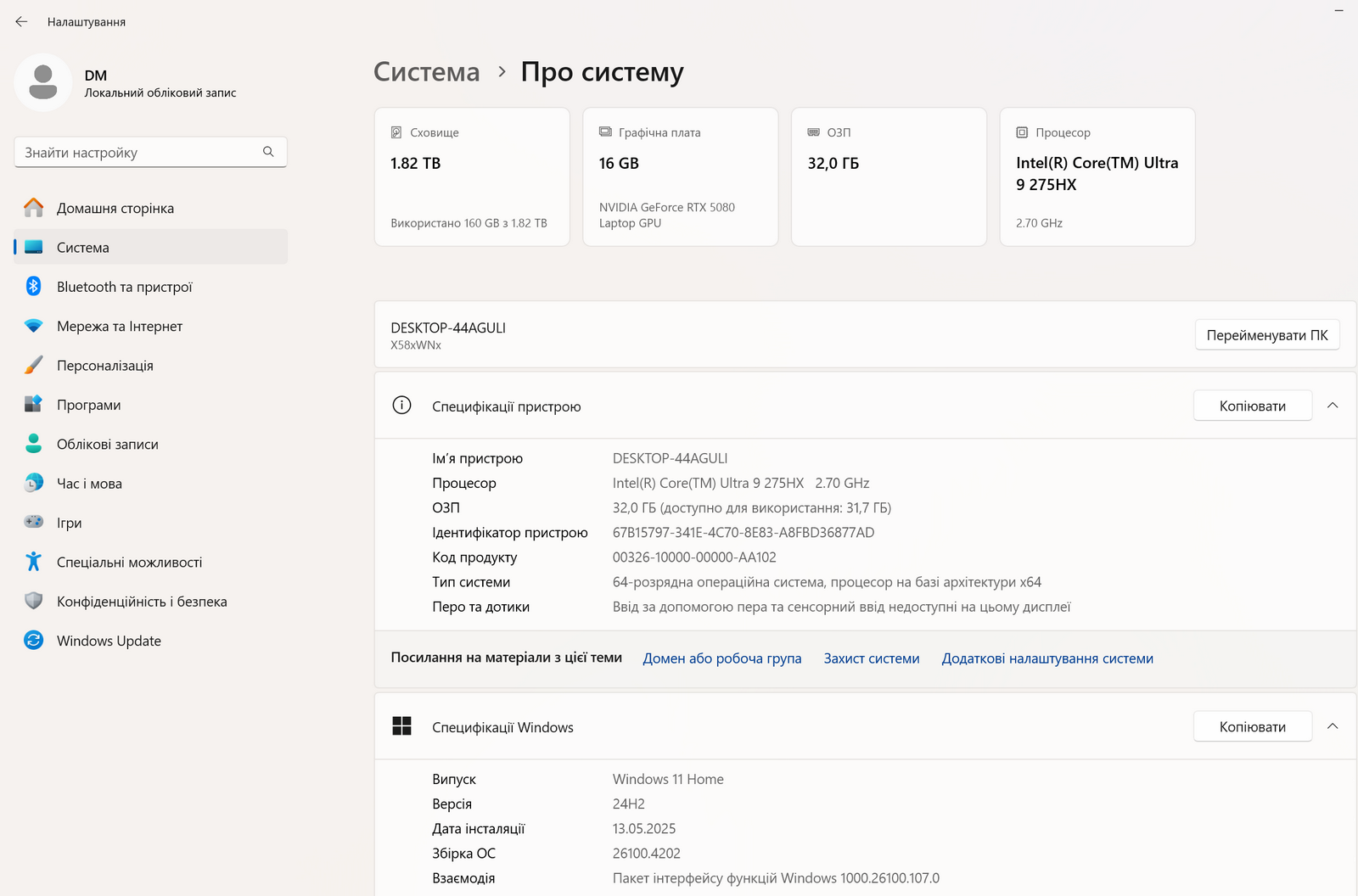Open the Графічна плата 16 GB card
The width and height of the screenshot is (1358, 896).
[x=681, y=176]
